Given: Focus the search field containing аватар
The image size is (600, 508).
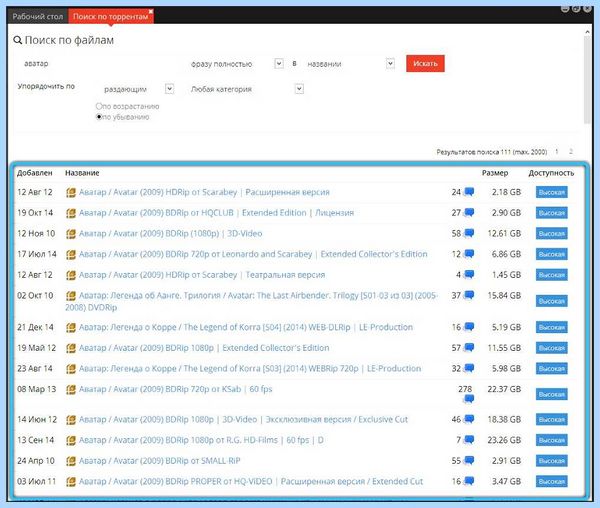Looking at the screenshot, I should point(101,64).
